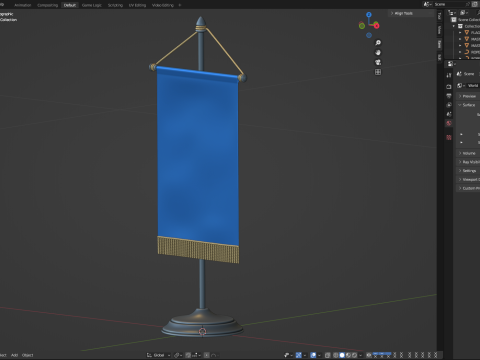Click the green Y axis gizmo ball
Screen dimensions: 480x360
[362, 26]
